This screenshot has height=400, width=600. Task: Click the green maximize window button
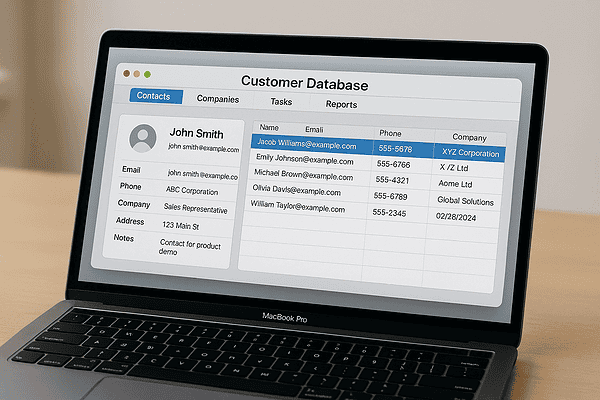click(x=147, y=74)
